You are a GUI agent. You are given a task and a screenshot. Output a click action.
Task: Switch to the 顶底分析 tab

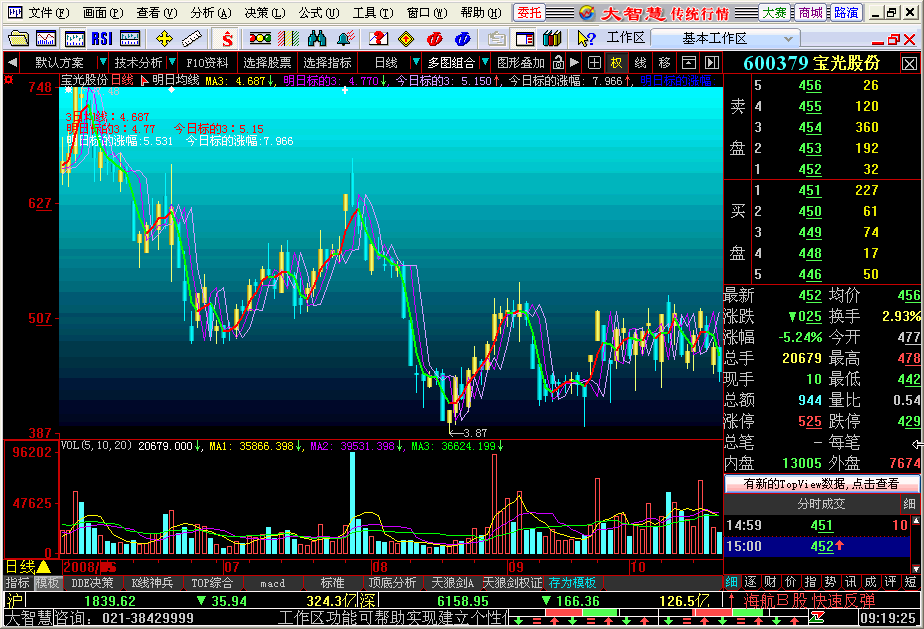(x=392, y=583)
